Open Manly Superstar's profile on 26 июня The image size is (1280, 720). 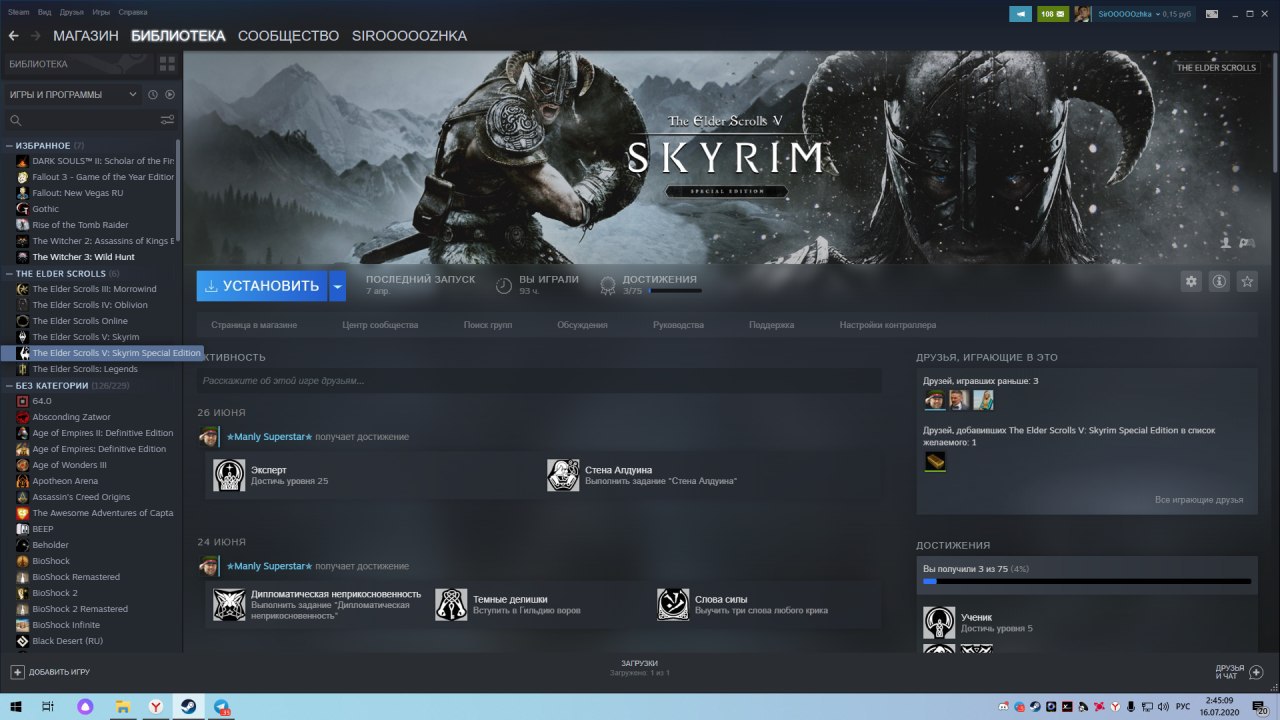(x=269, y=437)
